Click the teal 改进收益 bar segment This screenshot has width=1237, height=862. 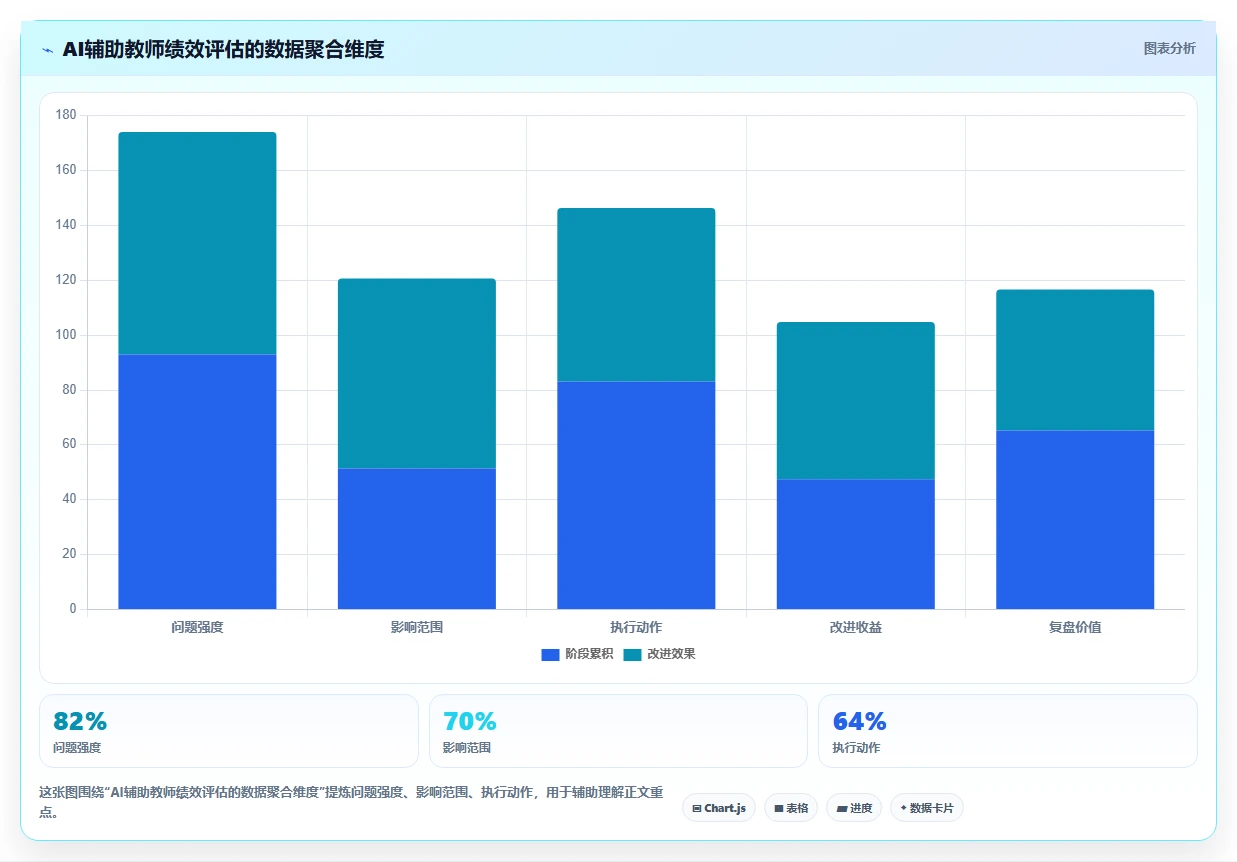[x=855, y=400]
